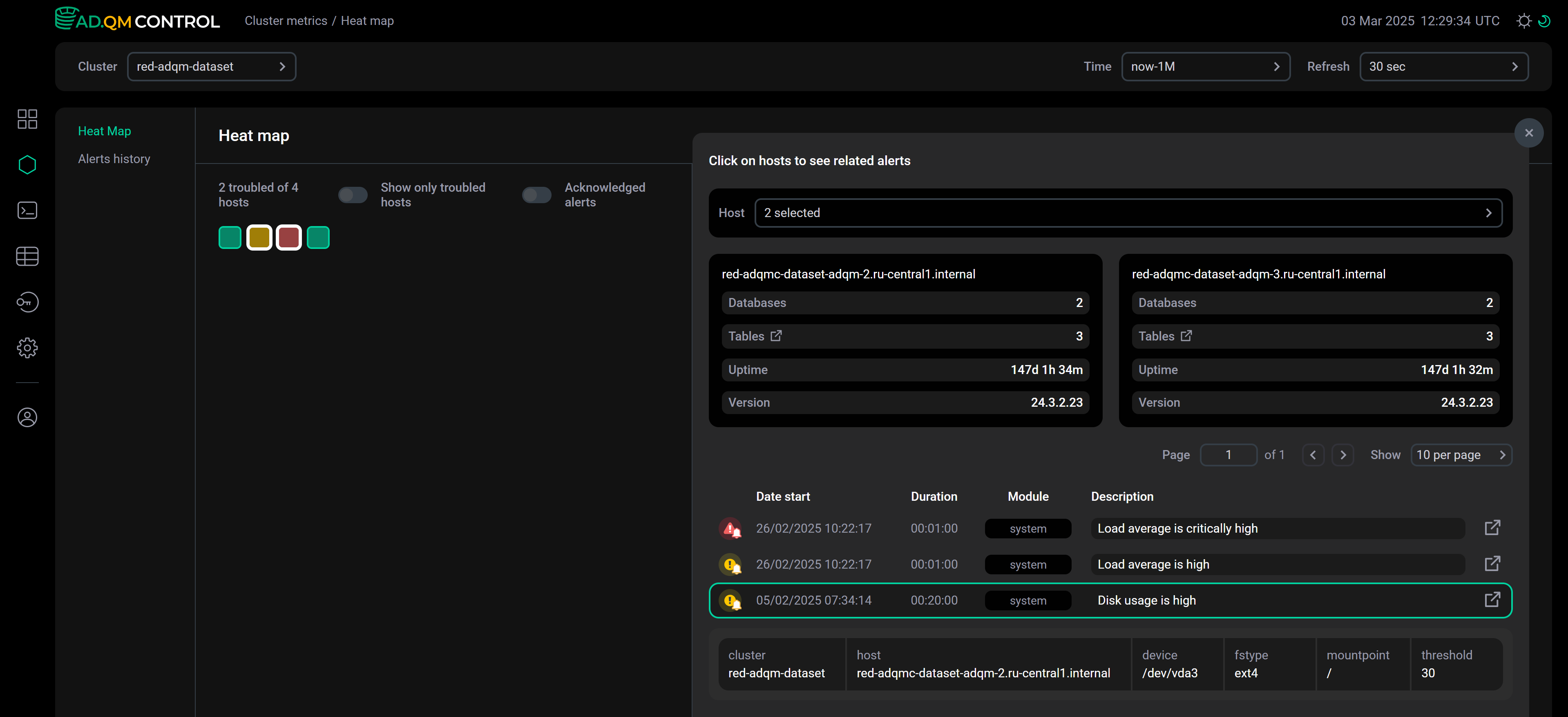Go to next page of alerts
1568x717 pixels.
[x=1343, y=455]
